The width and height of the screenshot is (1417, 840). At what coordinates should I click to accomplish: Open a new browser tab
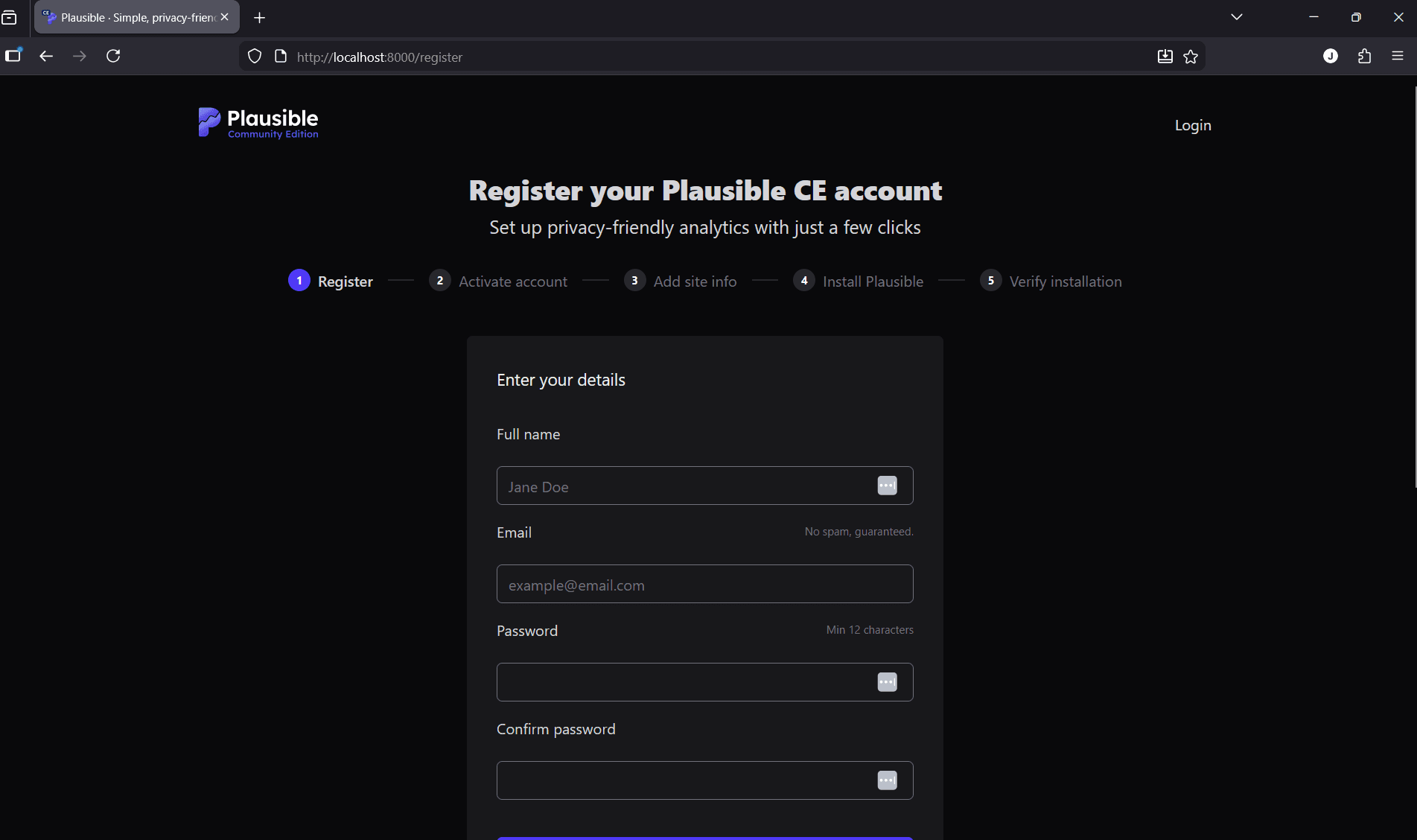coord(259,17)
